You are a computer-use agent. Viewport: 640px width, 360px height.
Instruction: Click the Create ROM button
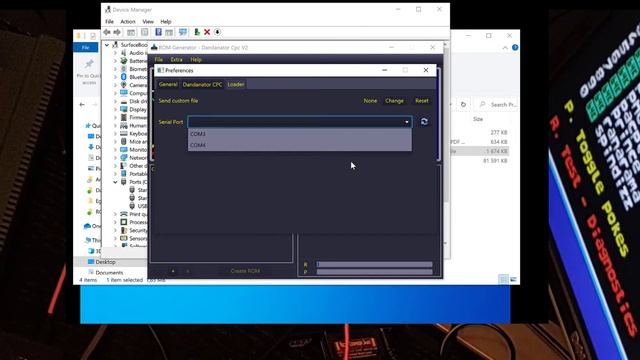pos(245,271)
